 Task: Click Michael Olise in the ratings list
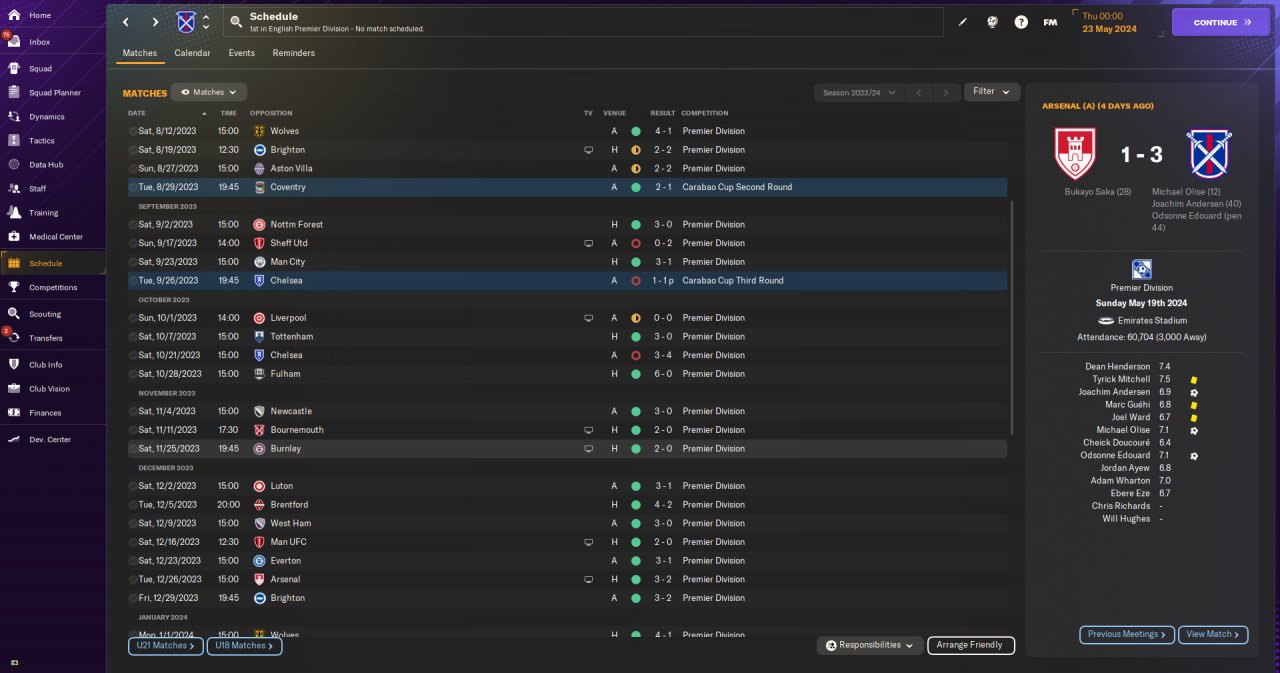(x=1123, y=430)
